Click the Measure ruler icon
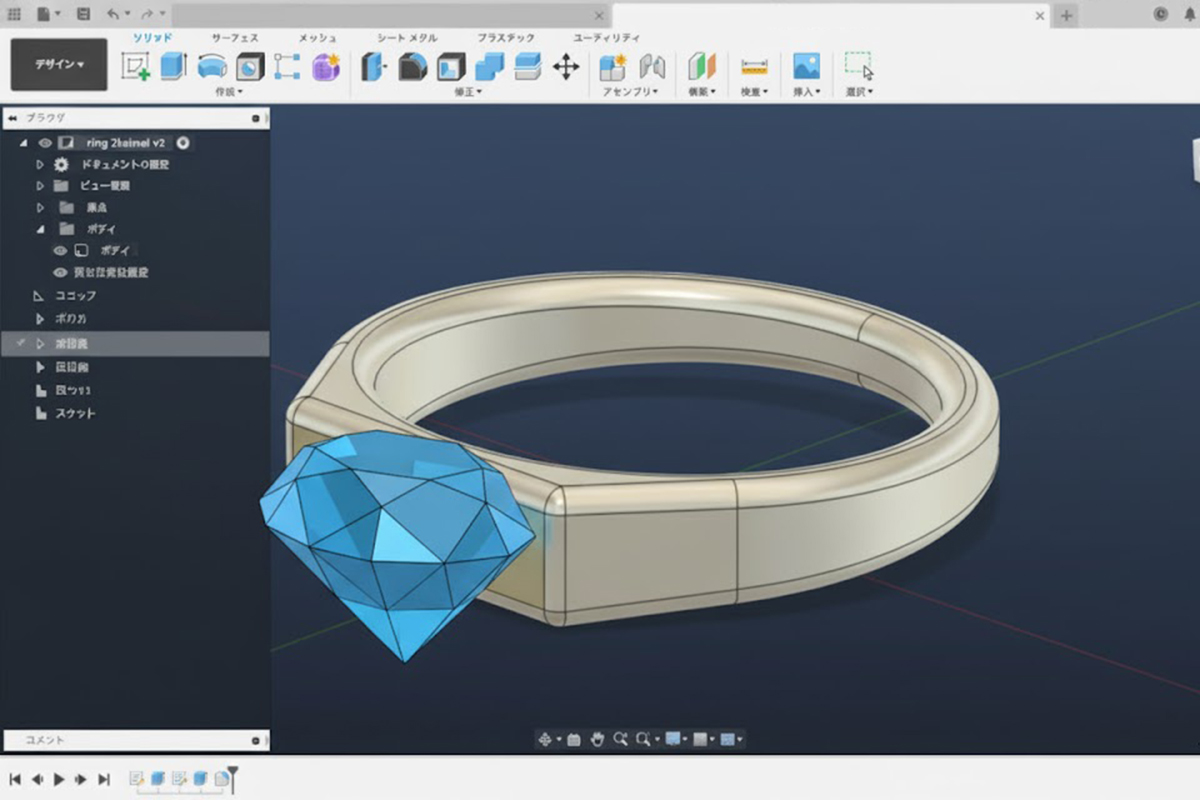The width and height of the screenshot is (1200, 800). click(x=753, y=67)
